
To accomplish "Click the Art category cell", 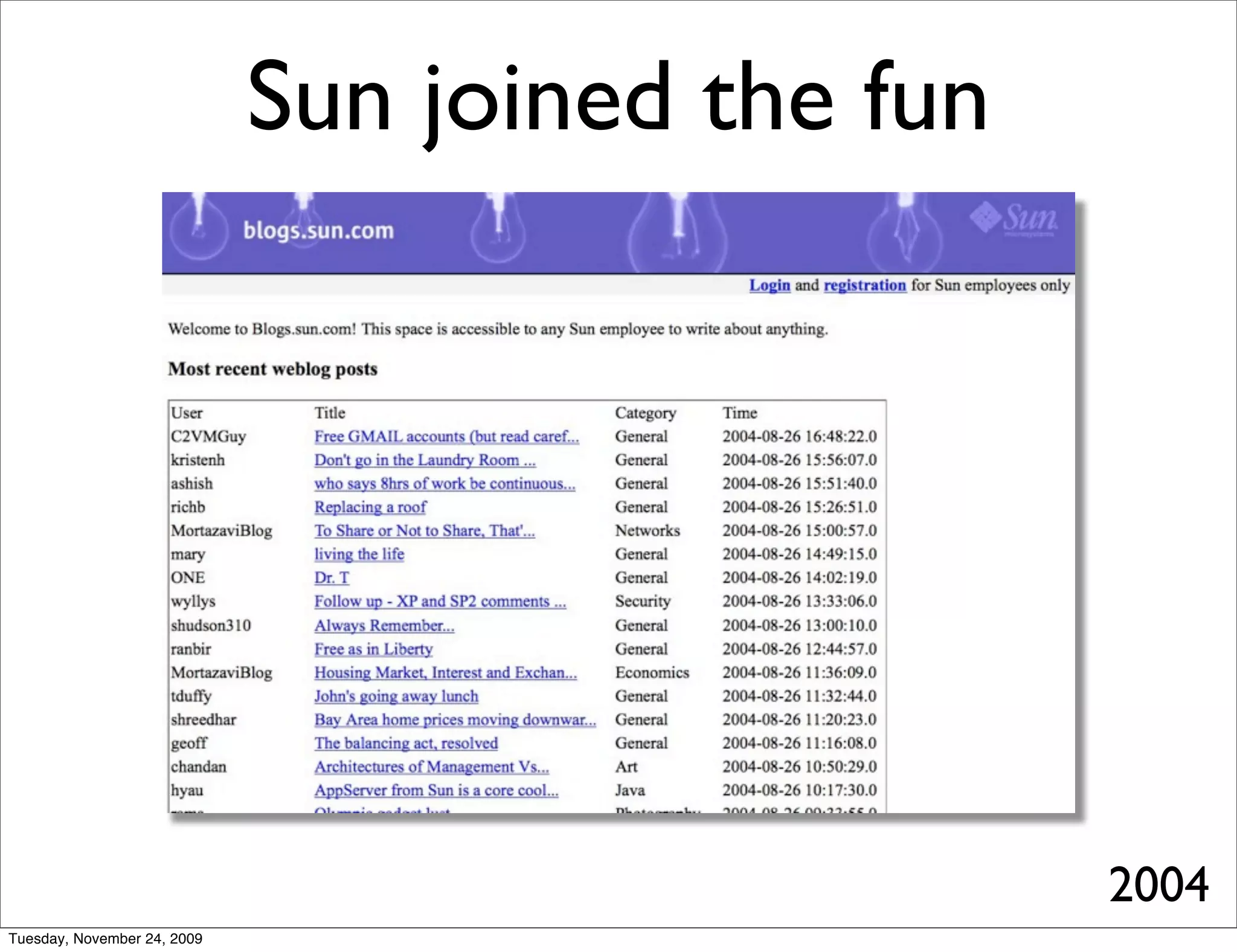I will [x=626, y=767].
